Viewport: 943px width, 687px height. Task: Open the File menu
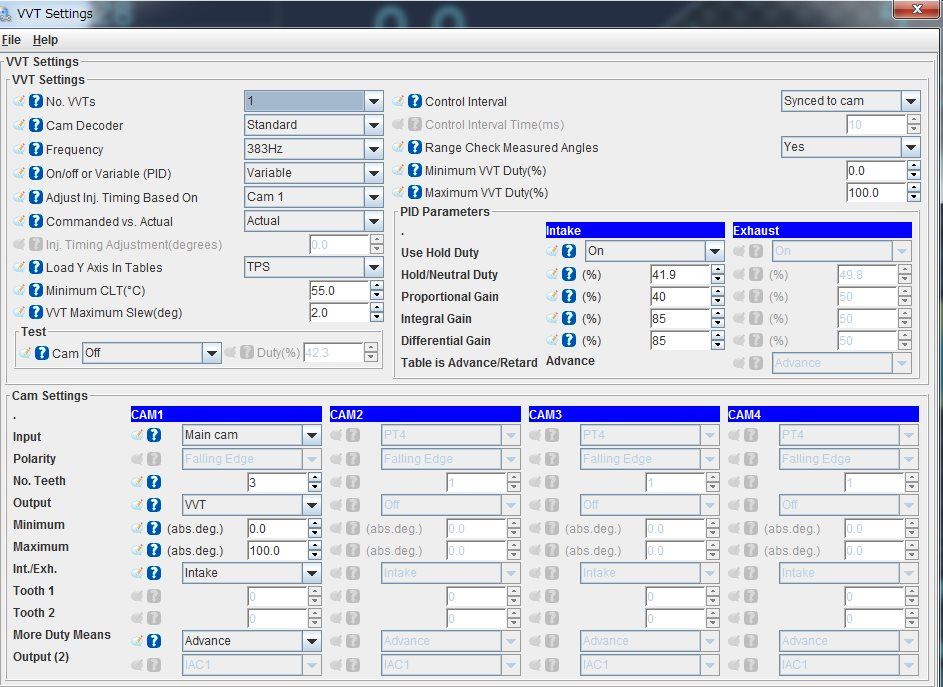tap(11, 40)
